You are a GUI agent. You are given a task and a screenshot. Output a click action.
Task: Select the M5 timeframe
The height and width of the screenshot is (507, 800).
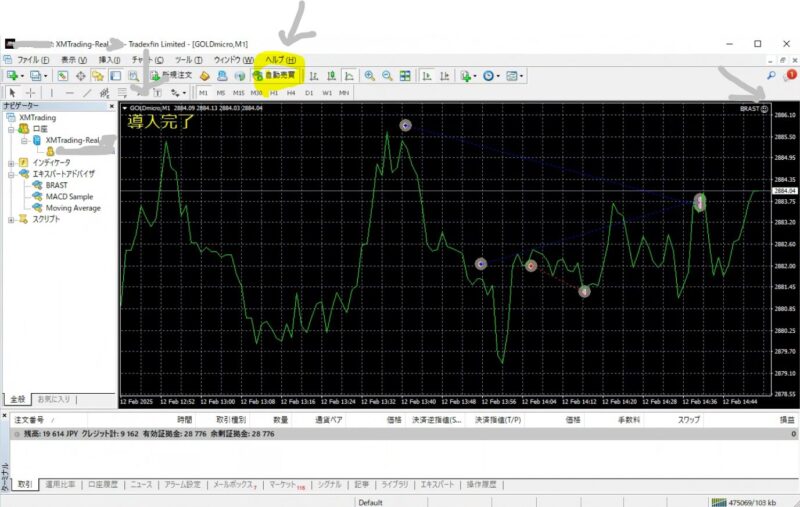click(x=220, y=93)
